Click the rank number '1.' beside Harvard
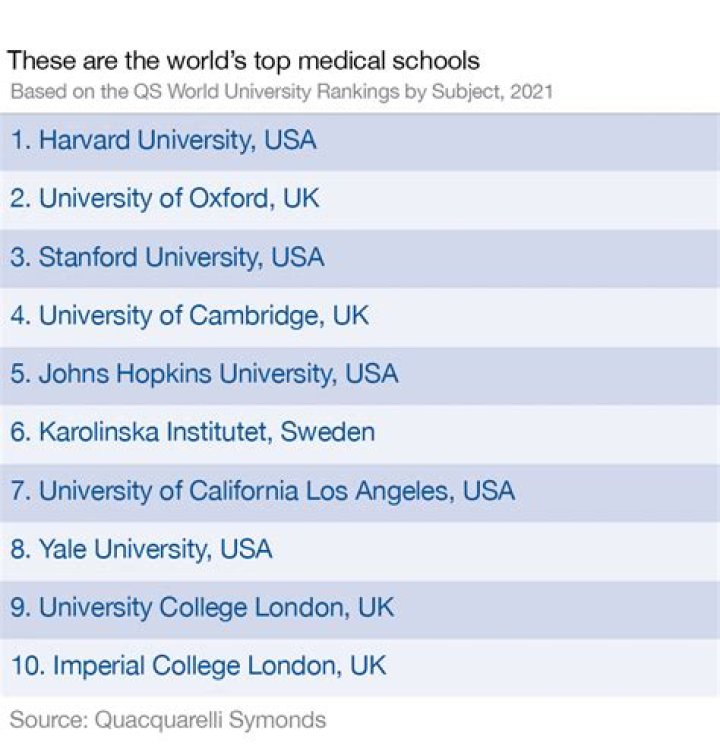Image resolution: width=720 pixels, height=749 pixels. pos(20,140)
